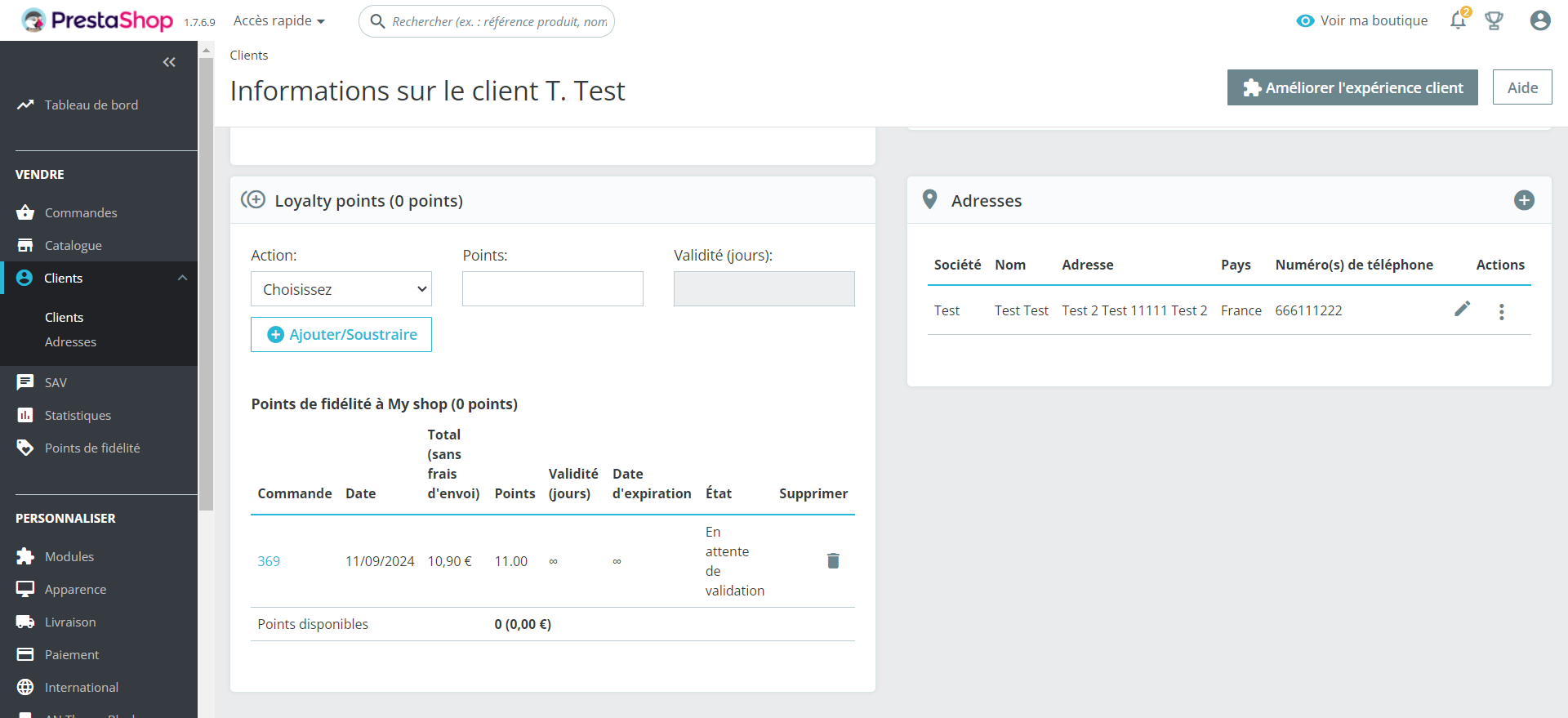Expand the Accès rapide menu

(x=278, y=20)
